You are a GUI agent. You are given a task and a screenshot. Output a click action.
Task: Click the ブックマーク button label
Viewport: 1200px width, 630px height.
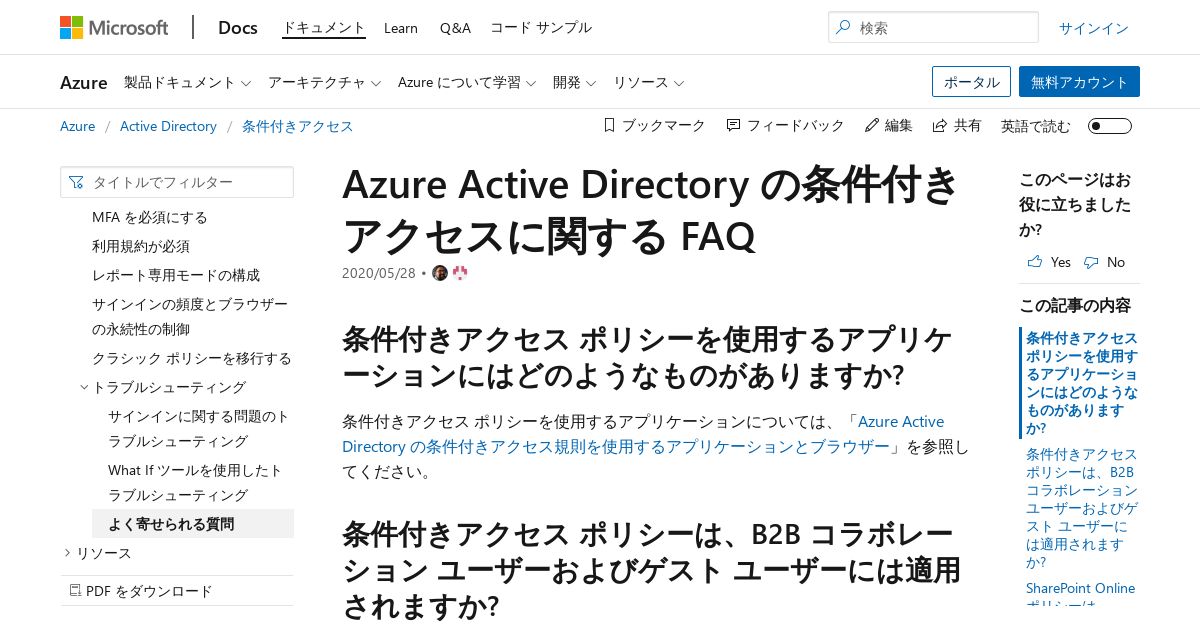coord(664,126)
